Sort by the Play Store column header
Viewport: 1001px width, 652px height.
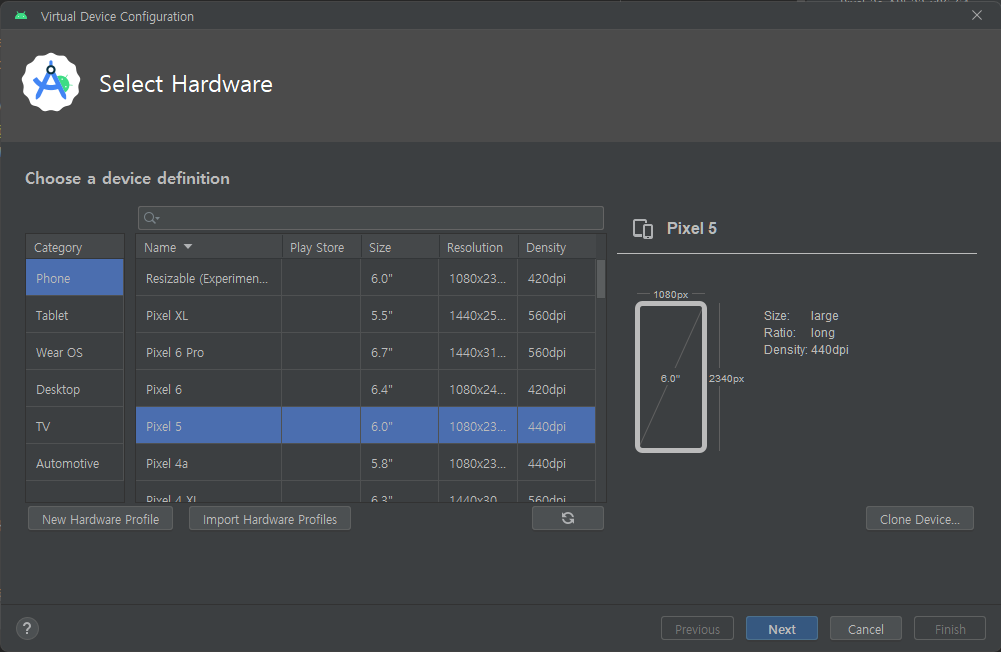[321, 246]
